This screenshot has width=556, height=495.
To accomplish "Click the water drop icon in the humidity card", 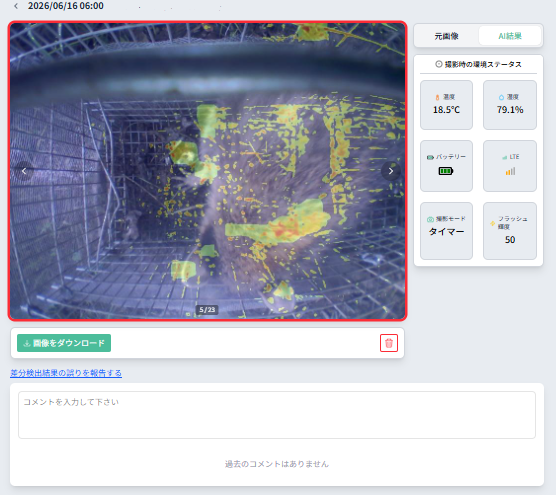I will (501, 97).
